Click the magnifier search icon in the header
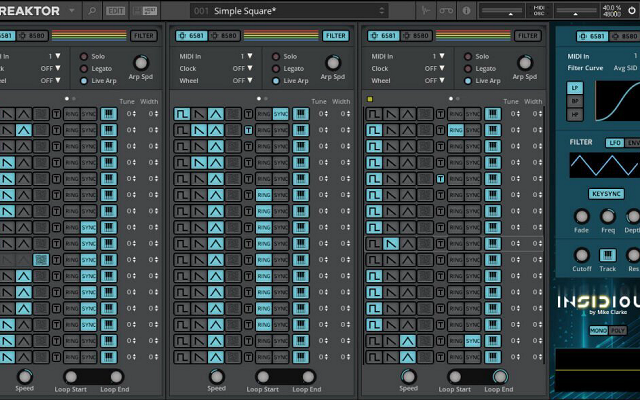Image resolution: width=640 pixels, height=400 pixels. [x=92, y=11]
